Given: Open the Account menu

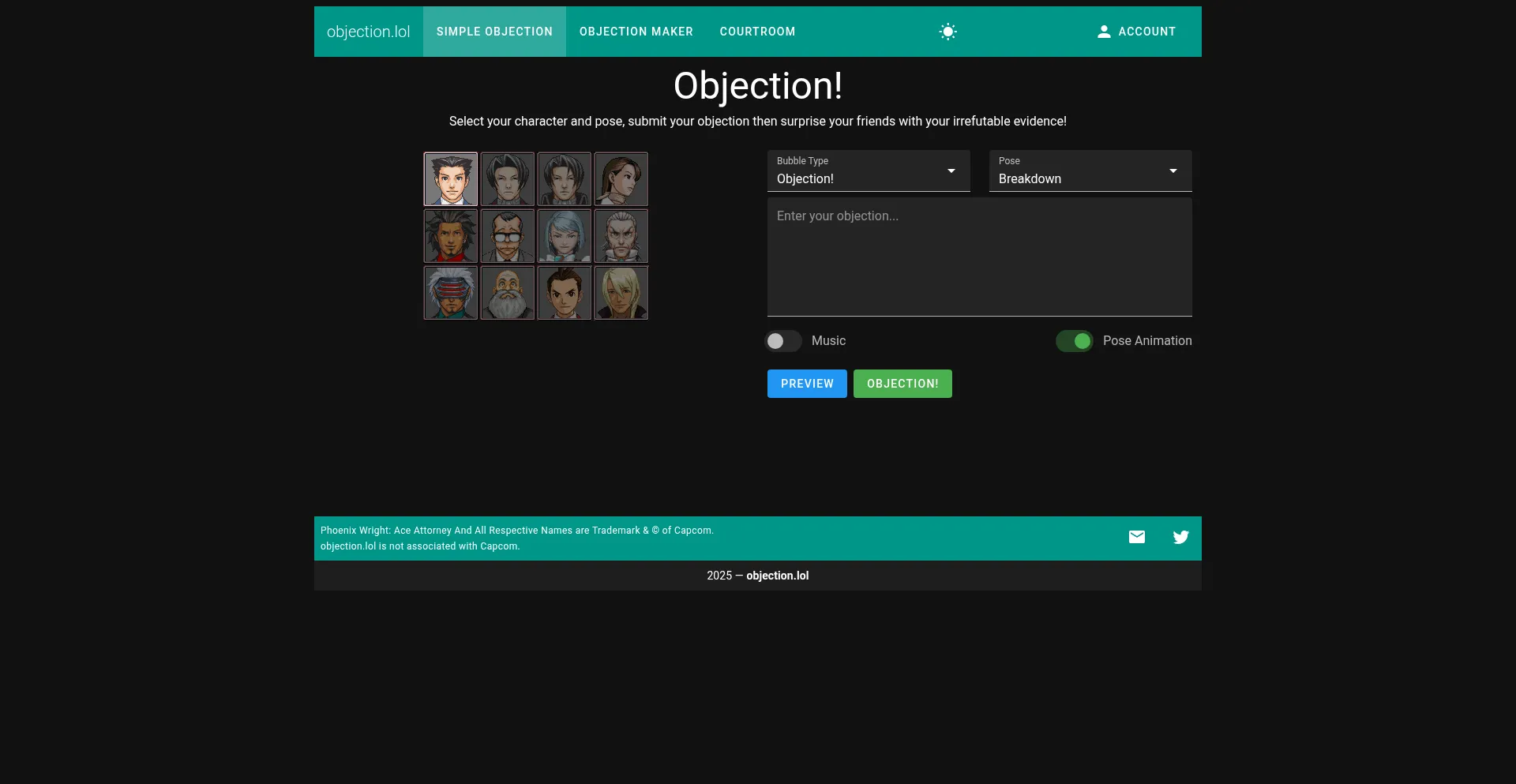Looking at the screenshot, I should [1136, 32].
